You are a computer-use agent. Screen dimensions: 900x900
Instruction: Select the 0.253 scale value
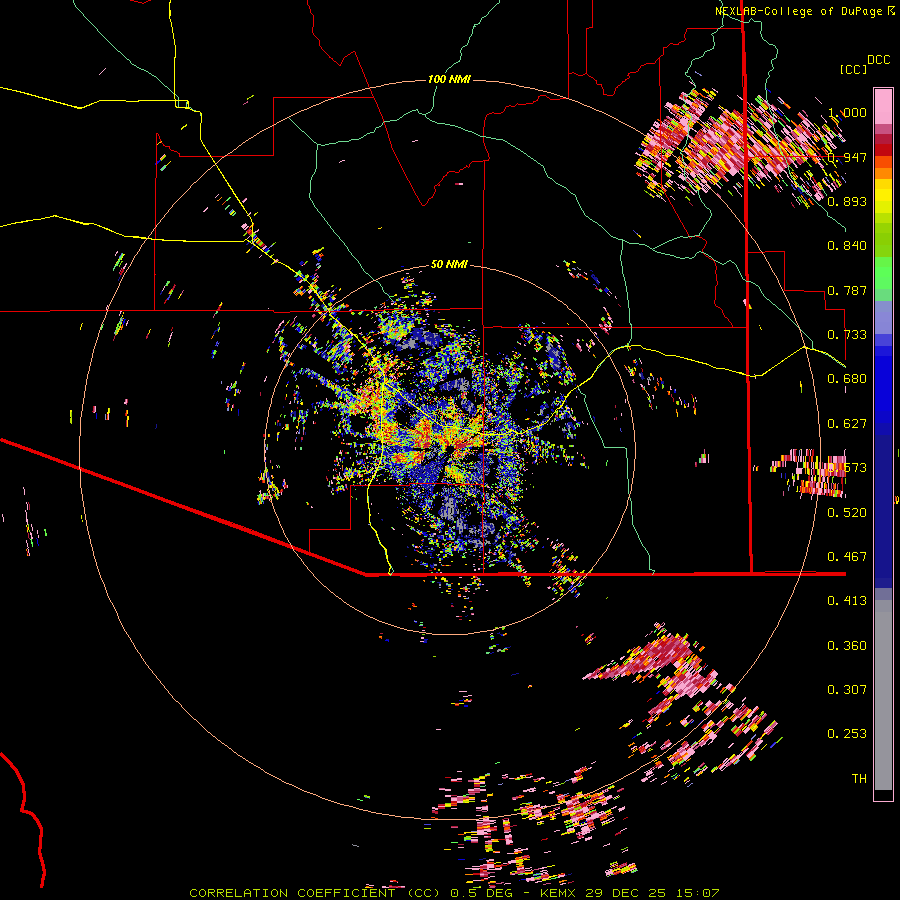coord(847,734)
